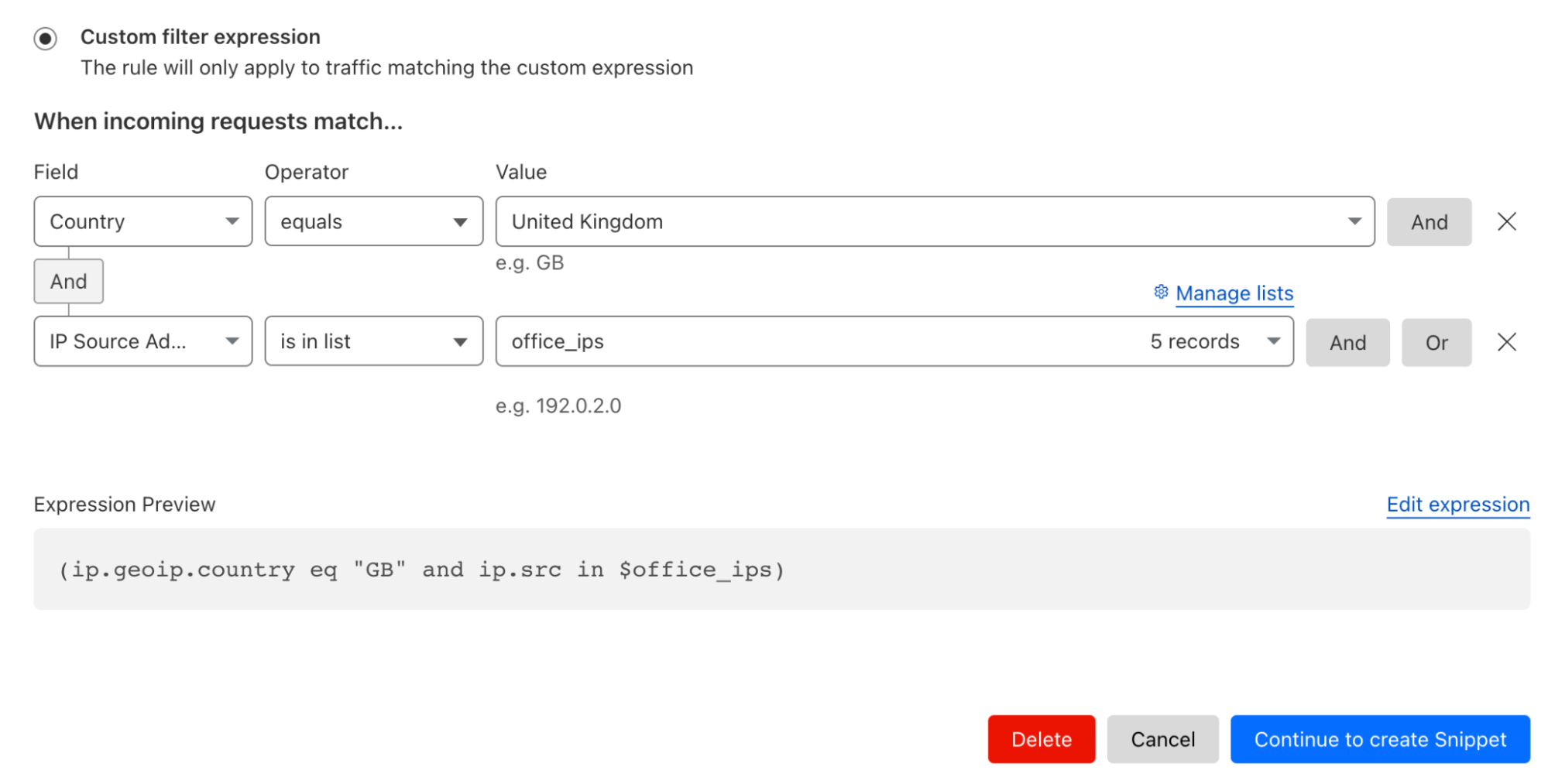
Task: Open the equals operator dropdown
Action: click(x=374, y=221)
